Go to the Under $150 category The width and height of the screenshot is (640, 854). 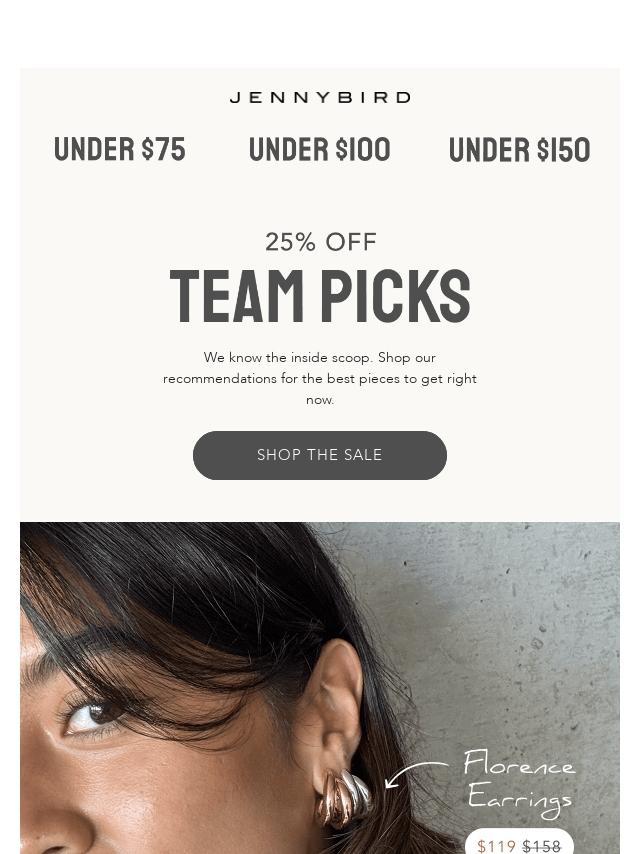(520, 150)
